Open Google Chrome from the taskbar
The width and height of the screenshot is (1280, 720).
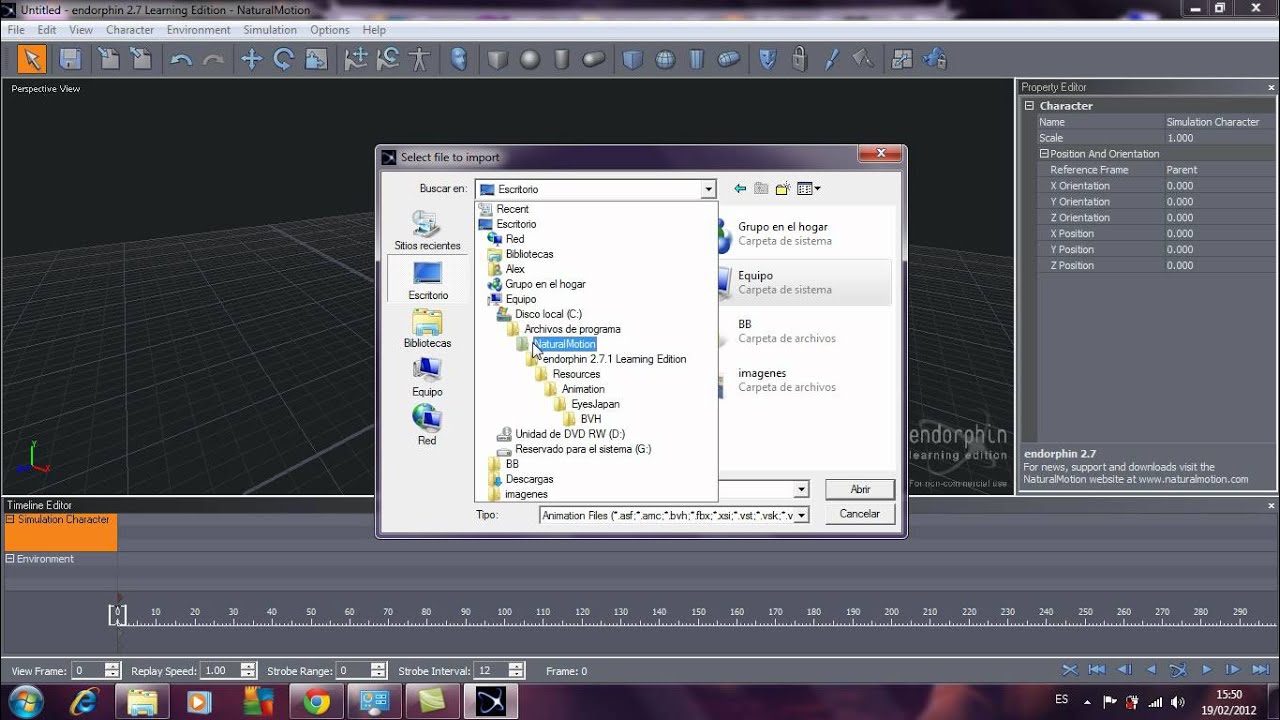(316, 701)
